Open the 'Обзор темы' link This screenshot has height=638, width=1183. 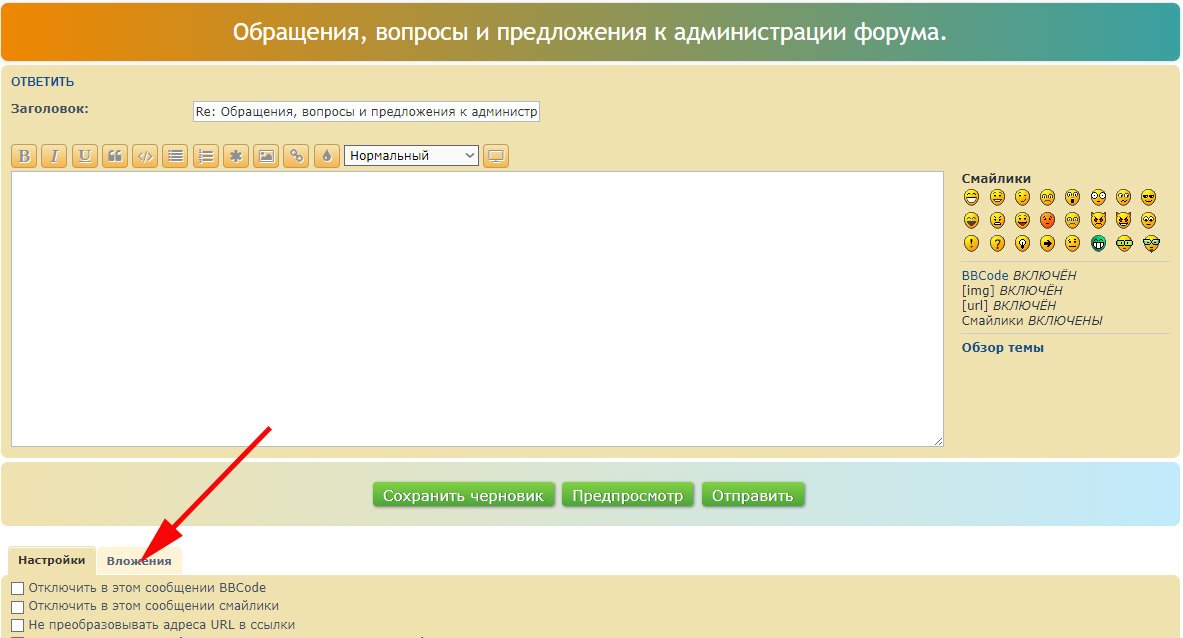coord(1002,348)
